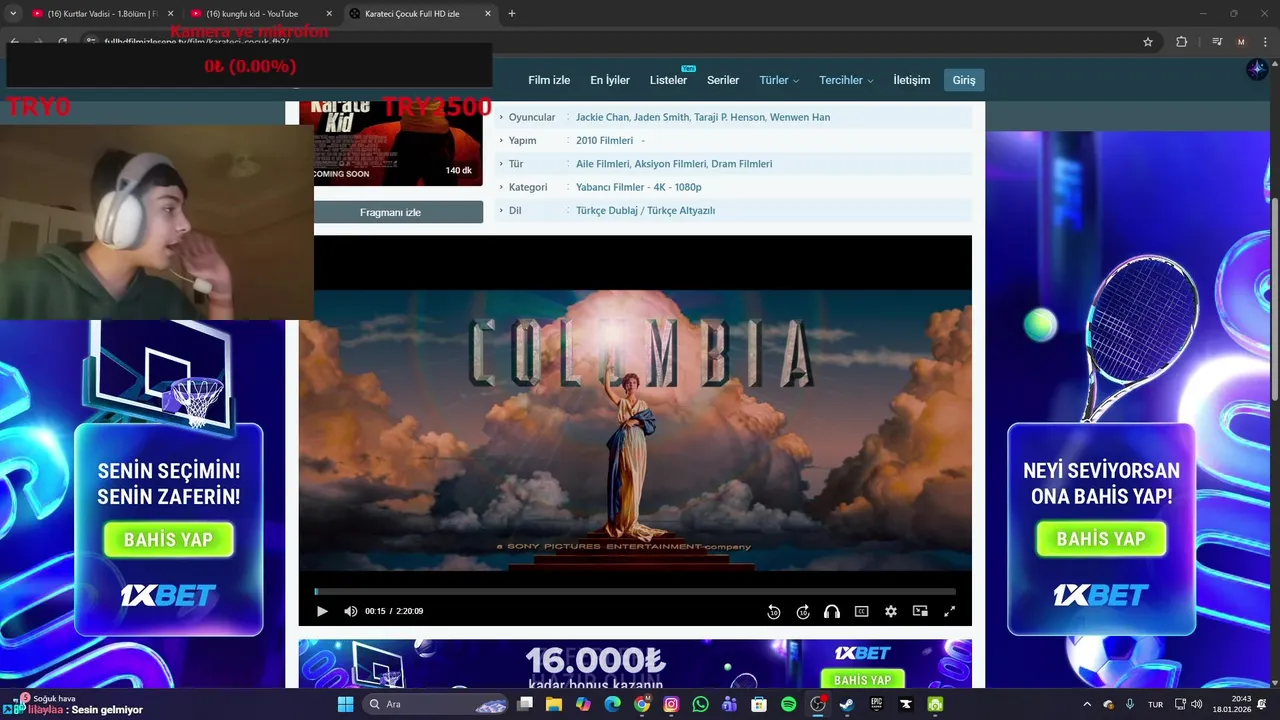Screen dimensions: 1280x720
Task: Open video player settings gear
Action: click(891, 612)
